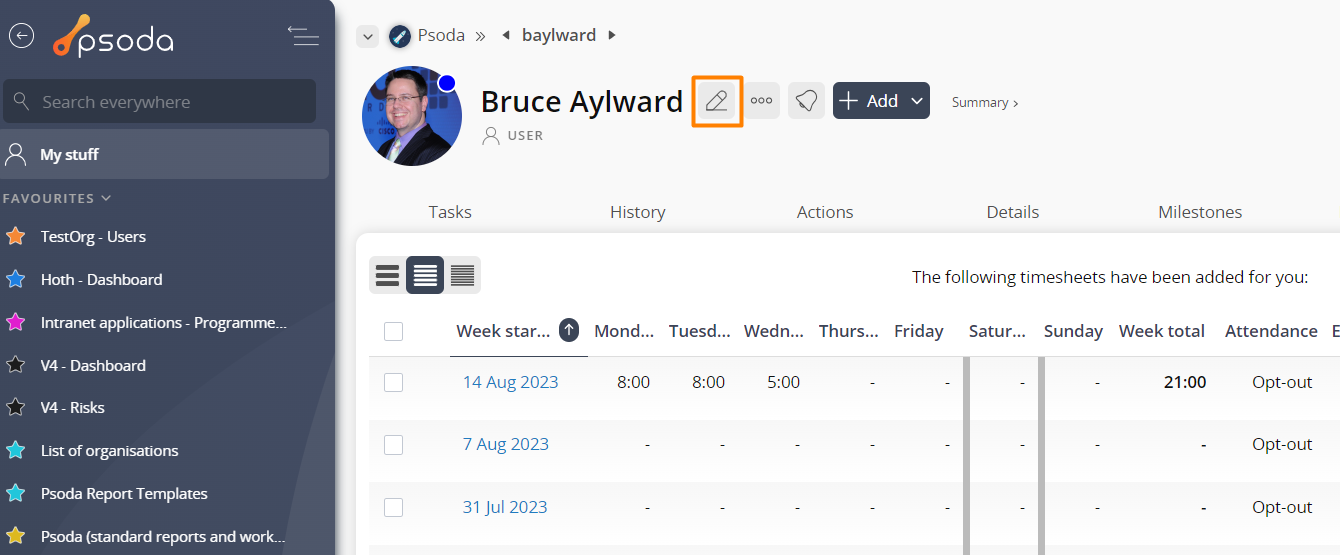
Task: Tick the checkbox for 7 Aug 2023 timesheet
Action: click(394, 445)
